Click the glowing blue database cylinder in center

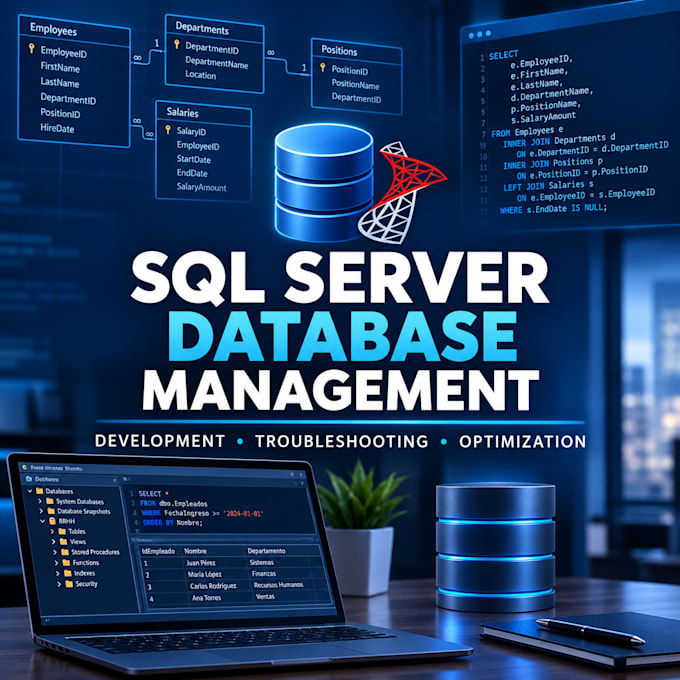click(324, 182)
